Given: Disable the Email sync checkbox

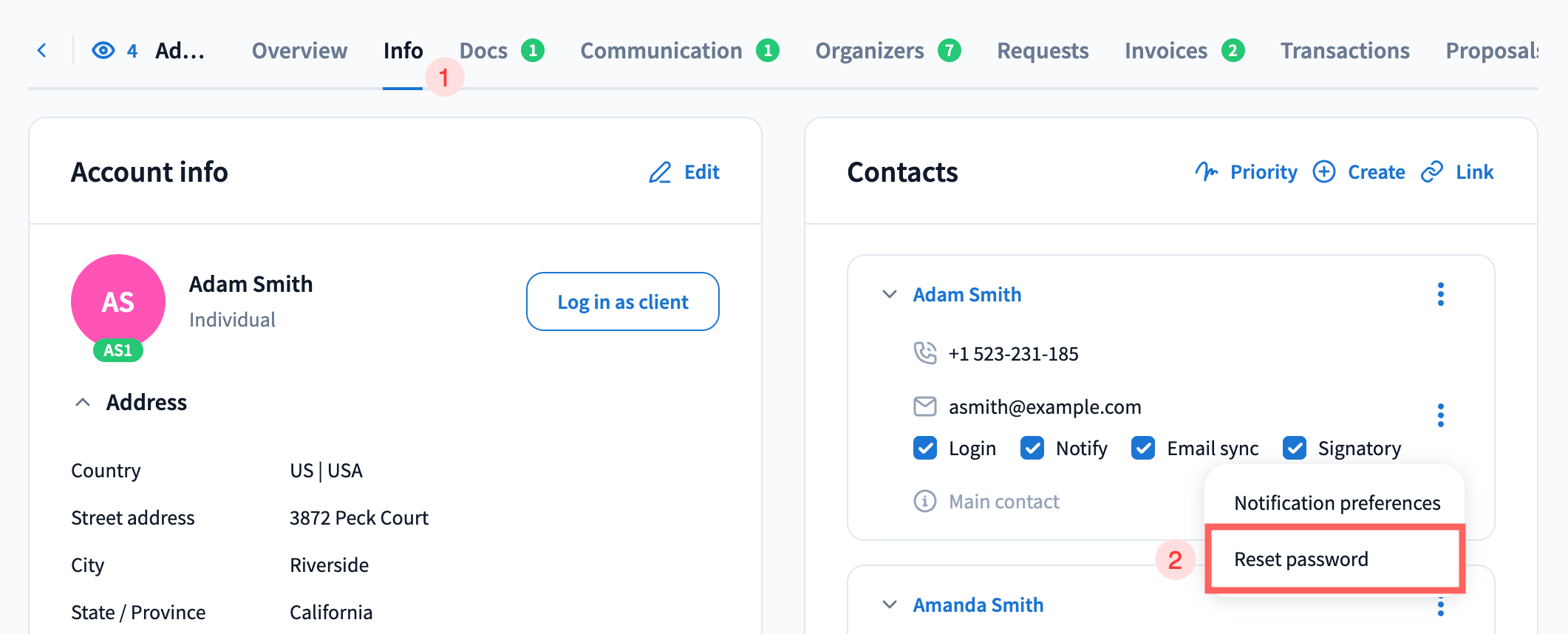Looking at the screenshot, I should coord(1143,448).
